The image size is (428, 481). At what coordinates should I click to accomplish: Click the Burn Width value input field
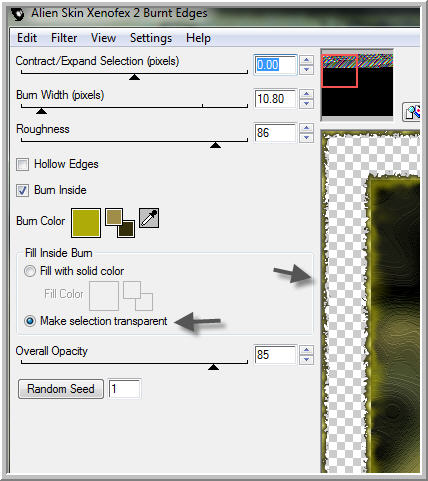[x=275, y=99]
